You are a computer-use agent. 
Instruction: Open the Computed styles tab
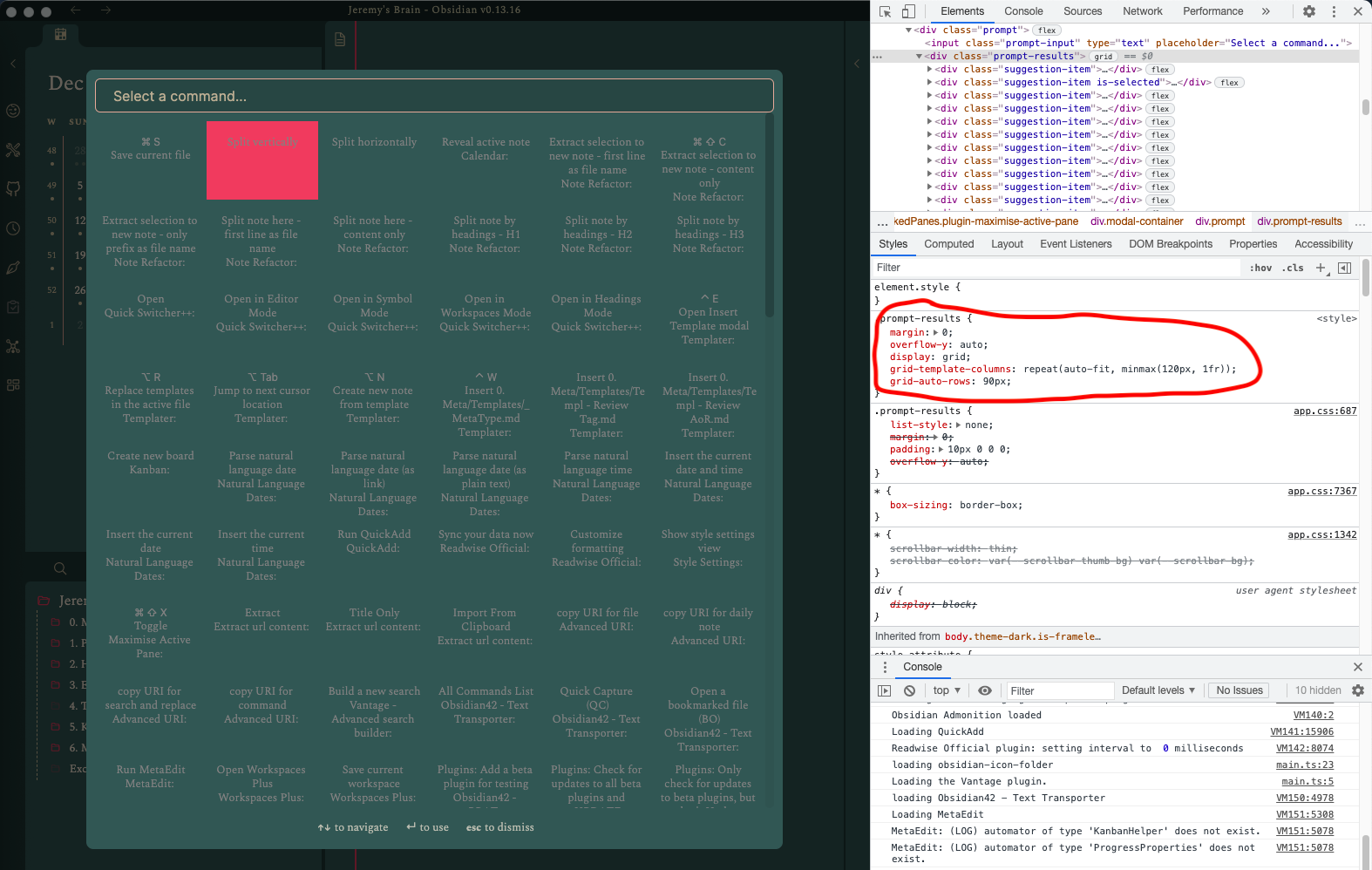[x=949, y=244]
